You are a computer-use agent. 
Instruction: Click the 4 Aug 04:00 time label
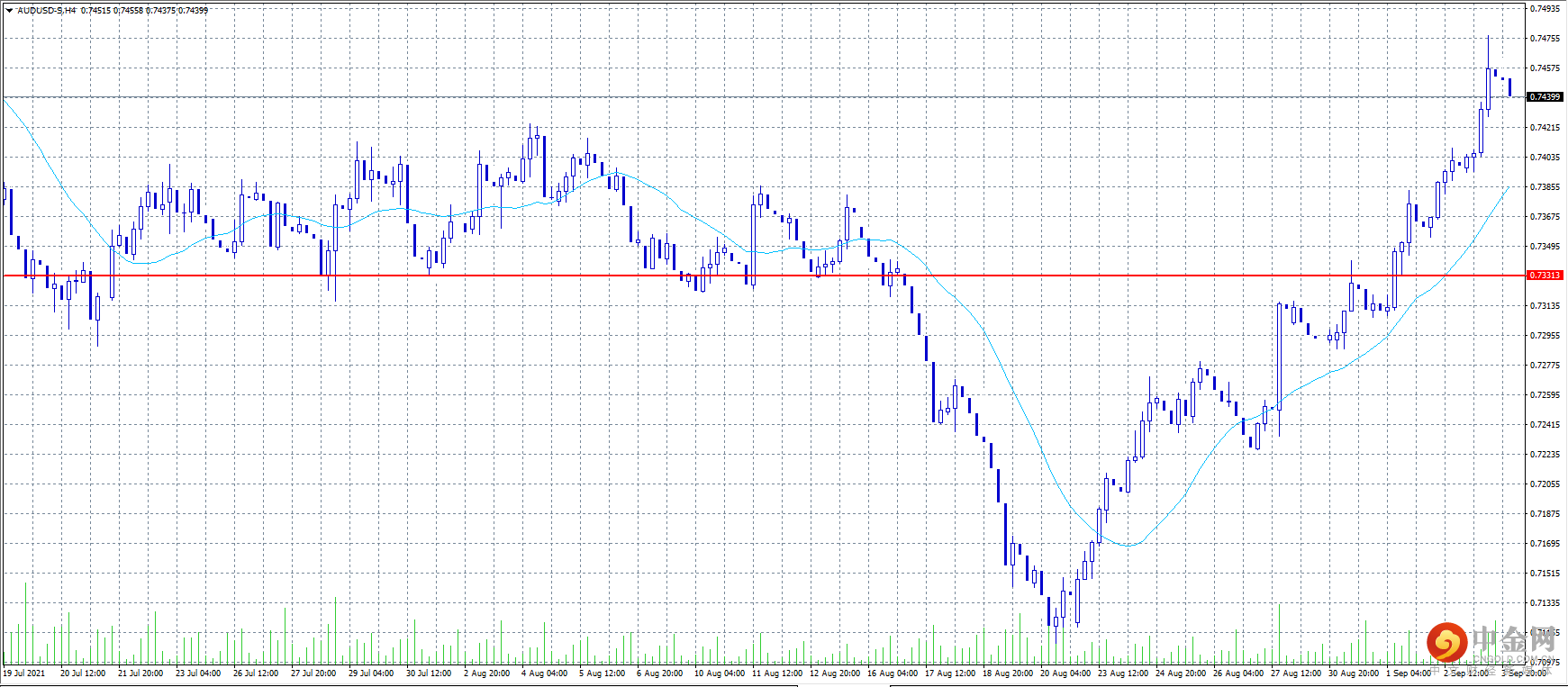pos(544,673)
